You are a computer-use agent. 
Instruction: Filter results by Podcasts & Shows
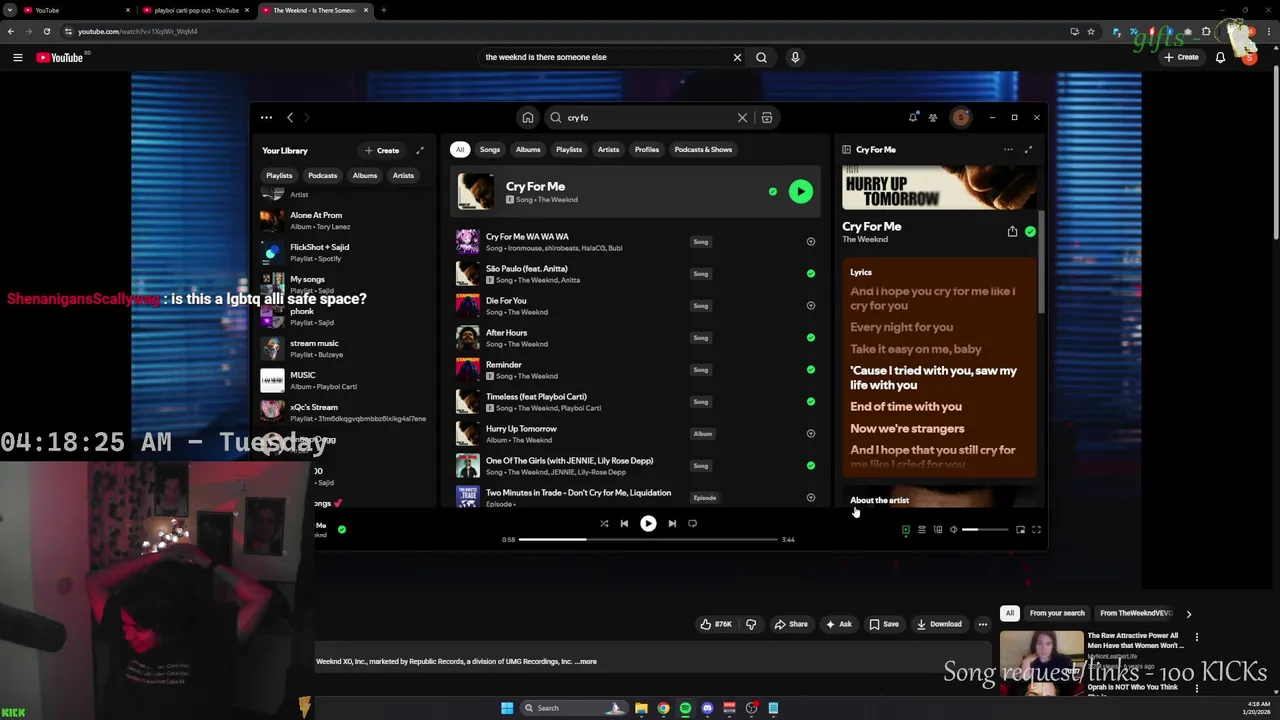[x=703, y=150]
